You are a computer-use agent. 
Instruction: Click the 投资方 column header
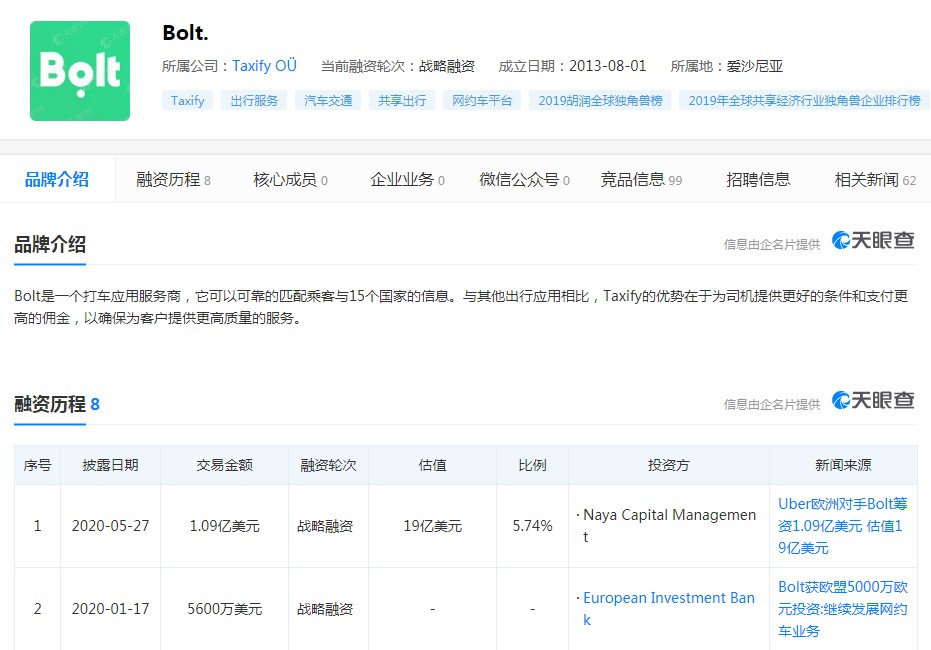click(x=669, y=465)
